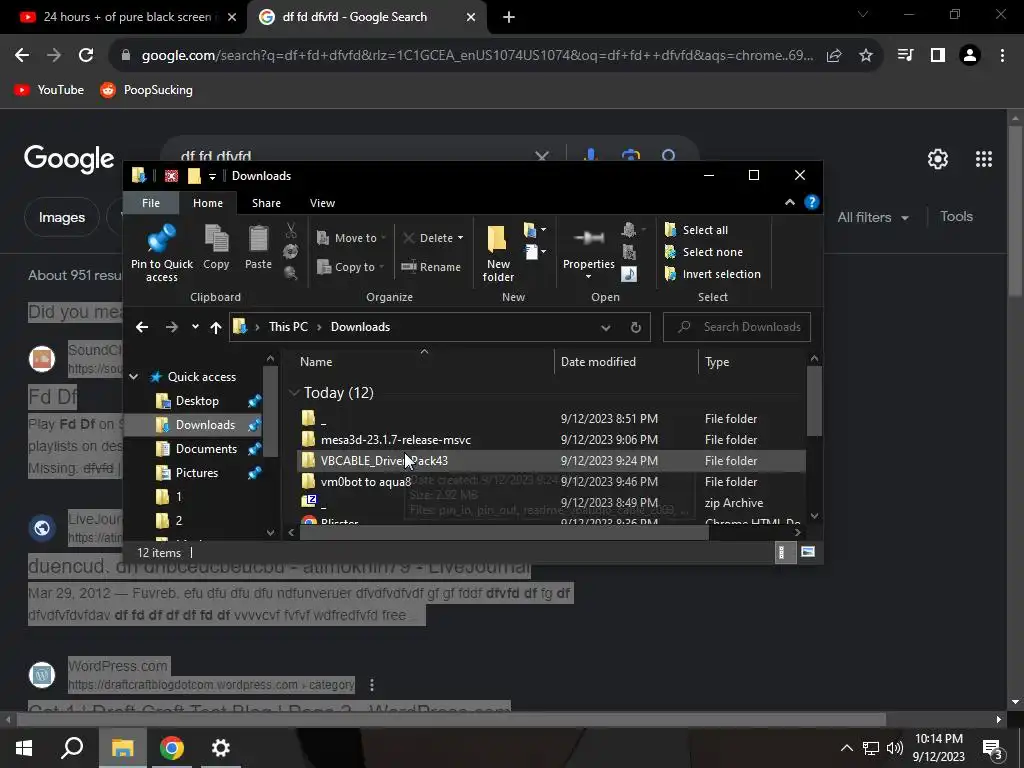Click the New folder ribbon icon
1024x768 pixels.
(x=498, y=253)
